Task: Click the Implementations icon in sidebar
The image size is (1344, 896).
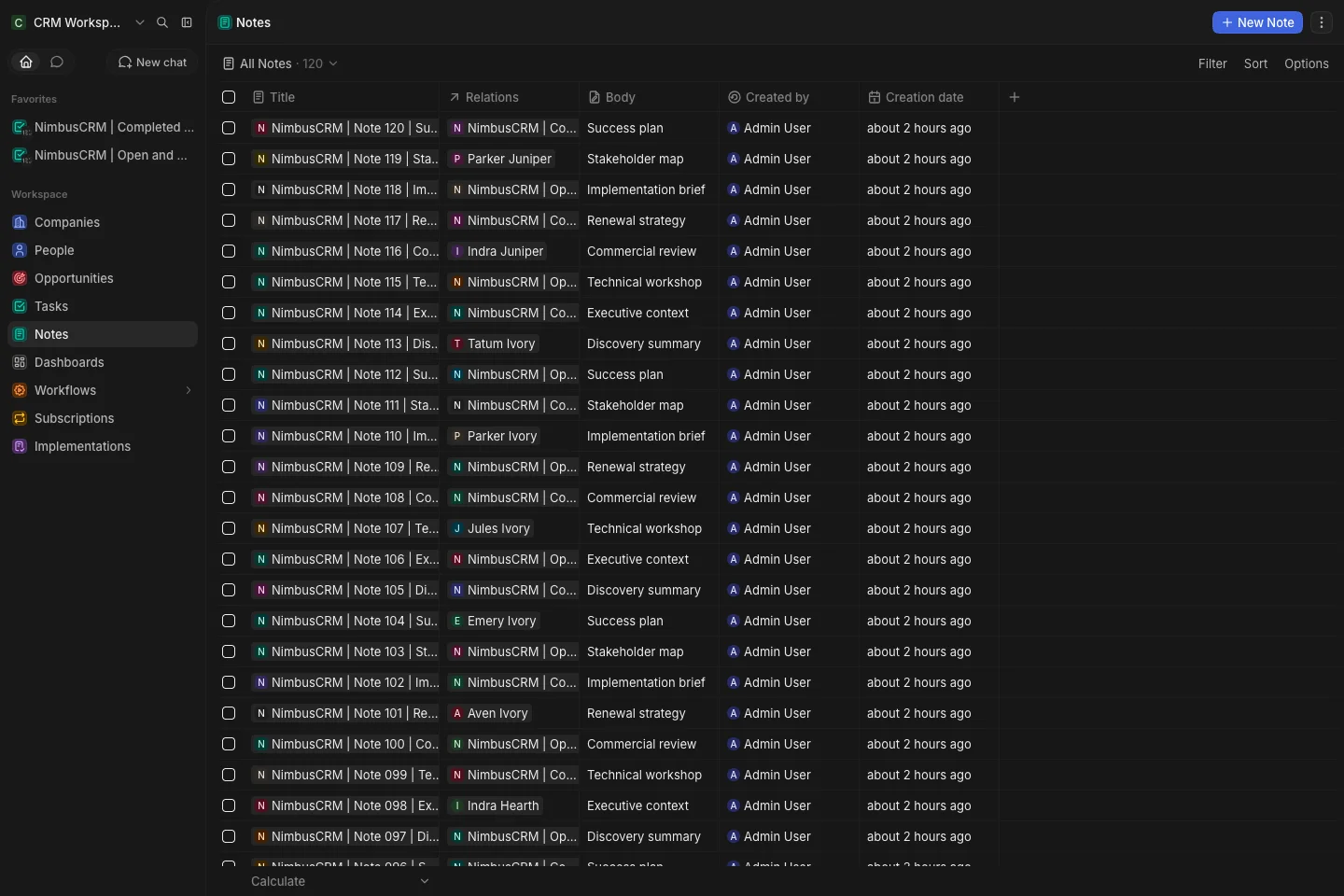Action: pos(20,446)
